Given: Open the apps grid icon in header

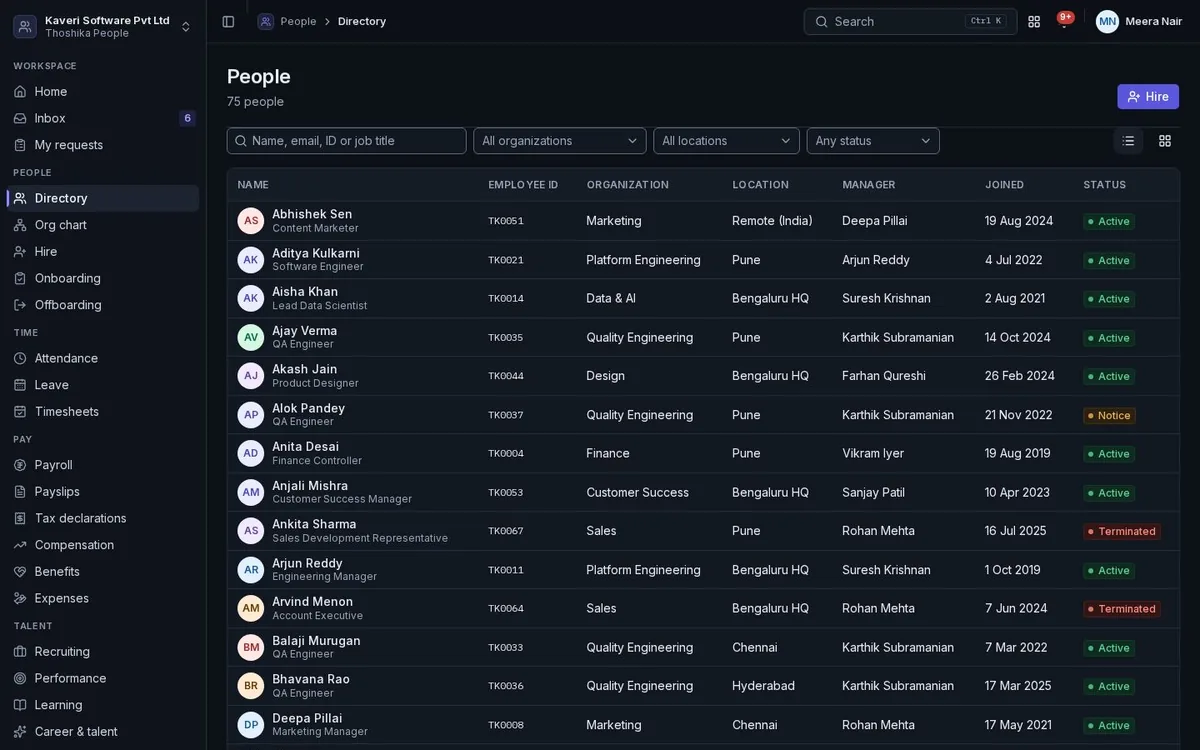Looking at the screenshot, I should click(1034, 21).
